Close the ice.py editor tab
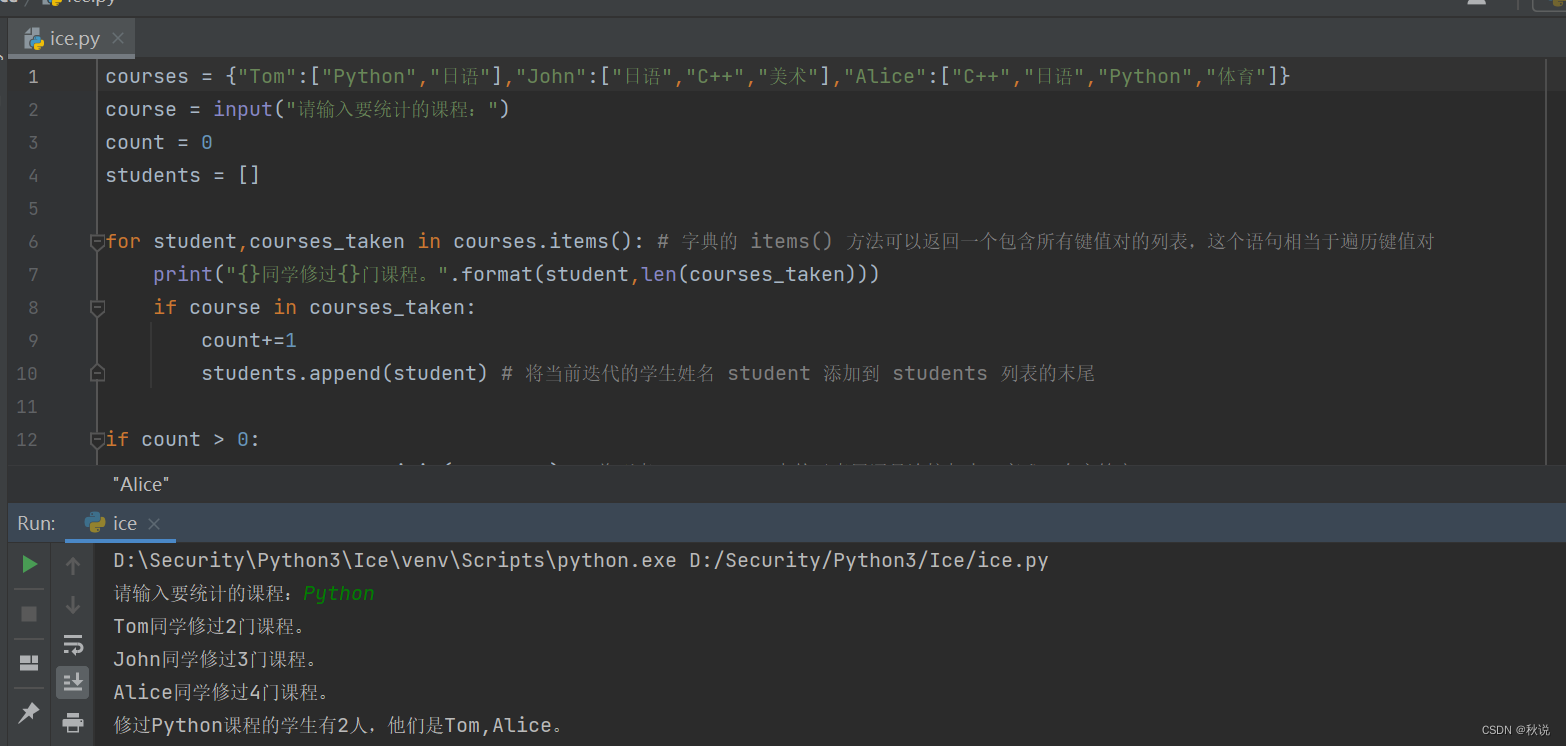Screen dimensions: 1566x746 pos(118,39)
